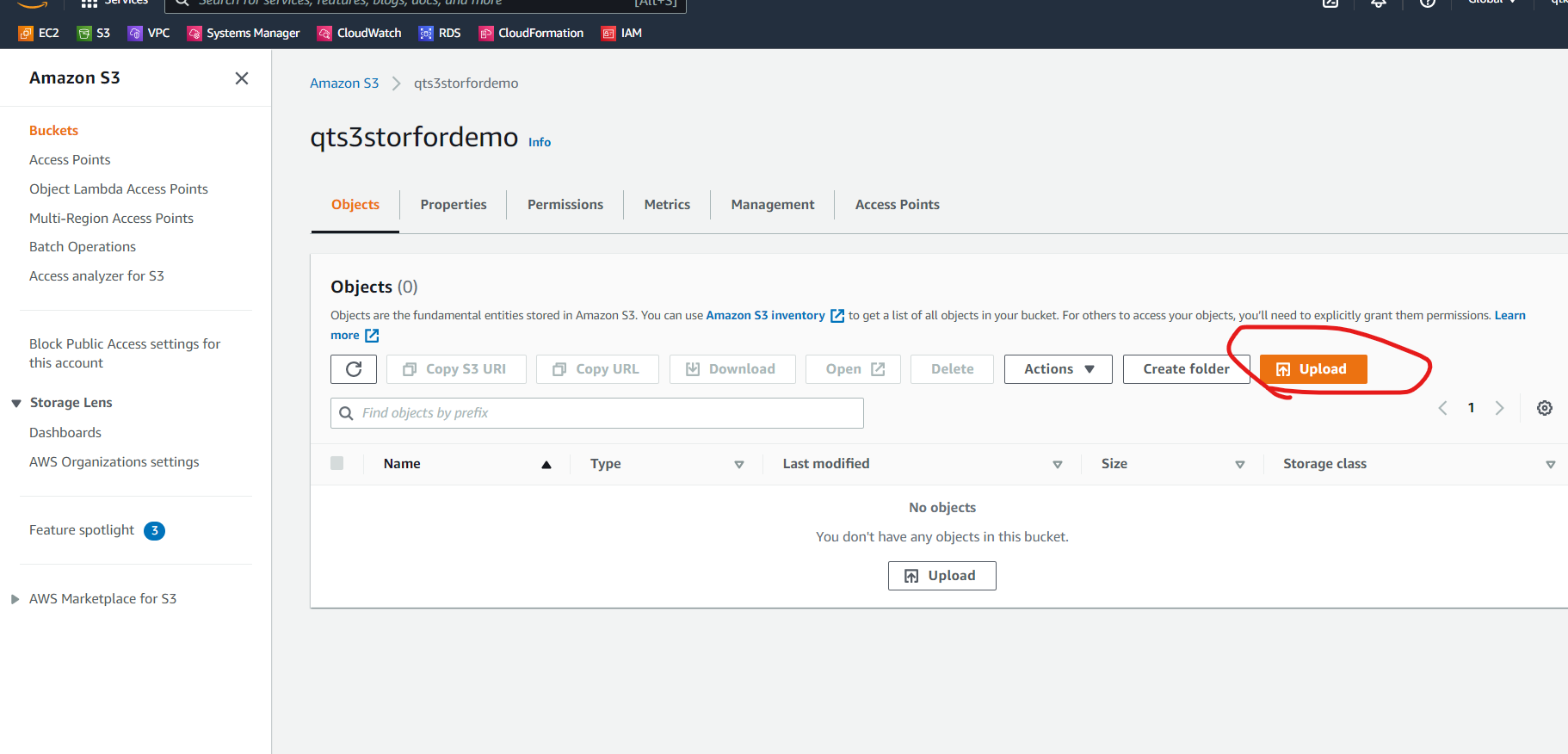The image size is (1568, 754).
Task: Open the IAM shortcut in the favorites bar
Action: [x=621, y=33]
